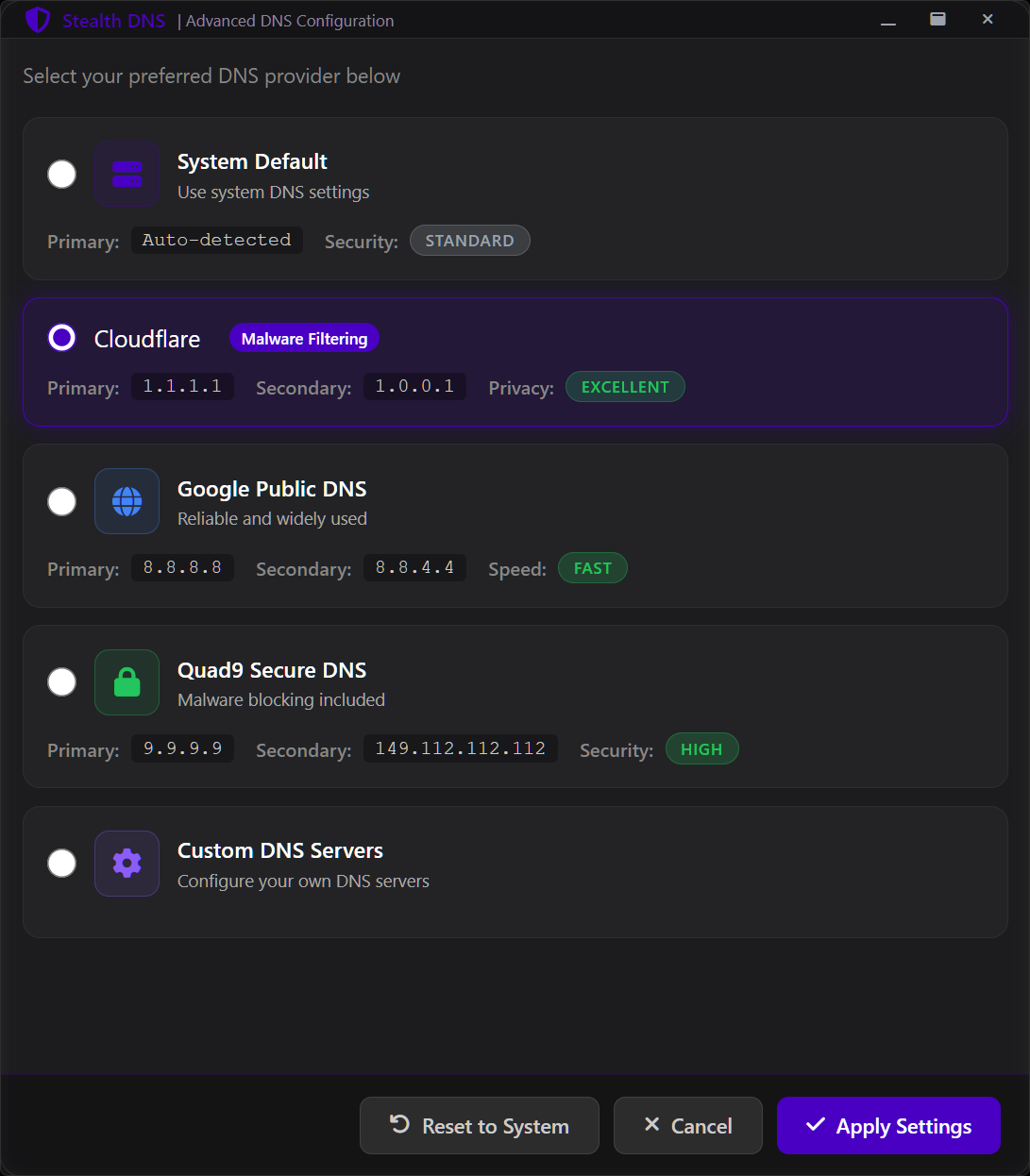1030x1176 pixels.
Task: Click the HIGH security badge for Quad9
Action: (701, 748)
